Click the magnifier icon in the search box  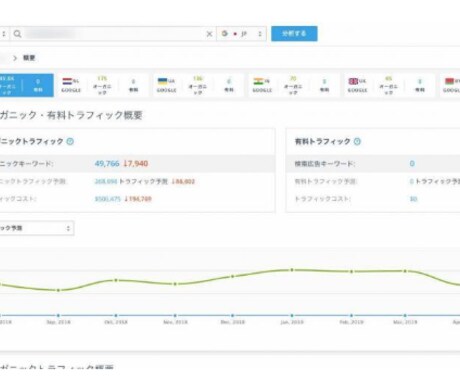pos(17,34)
